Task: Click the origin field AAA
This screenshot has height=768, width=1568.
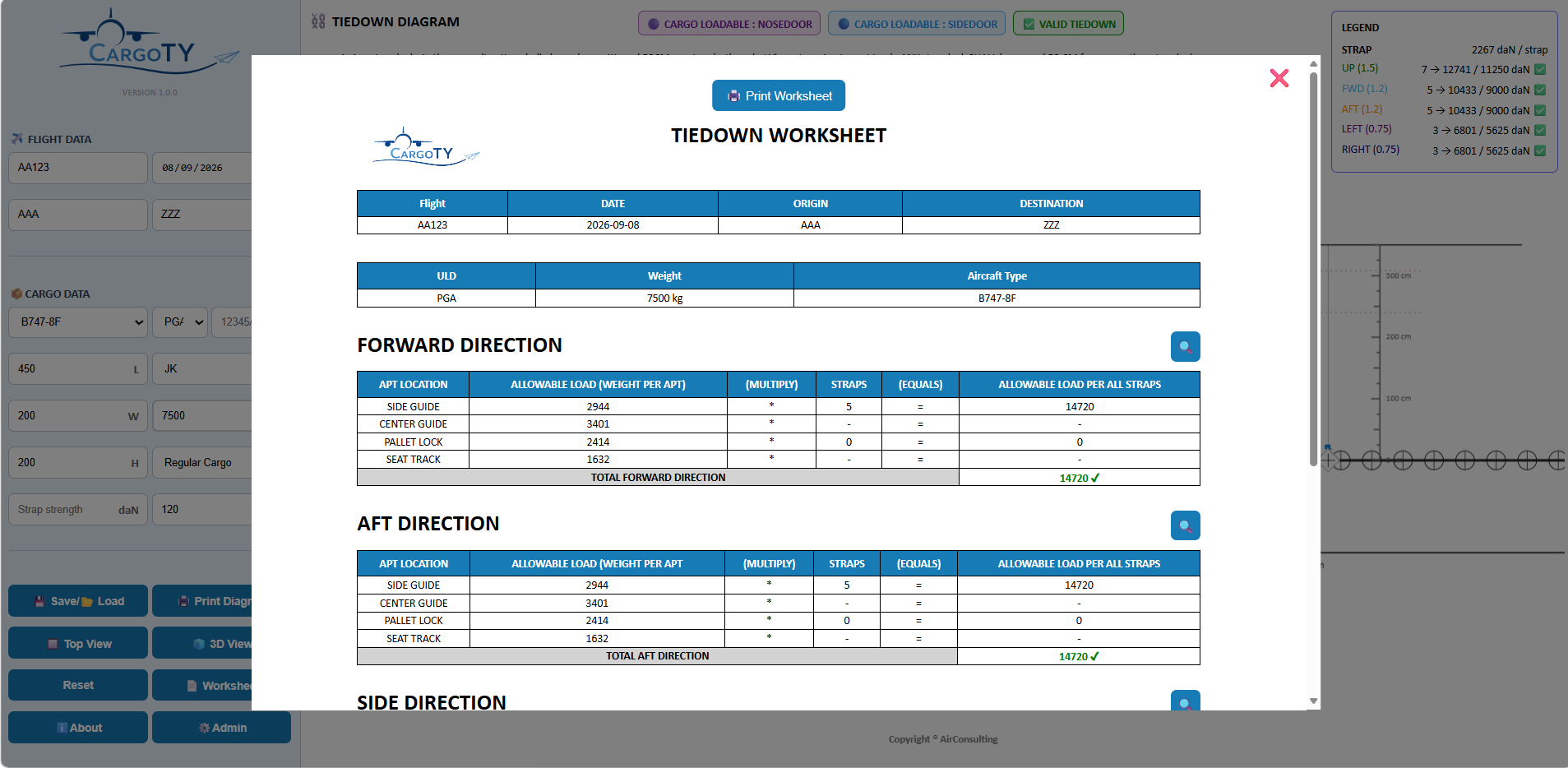Action: 78,215
